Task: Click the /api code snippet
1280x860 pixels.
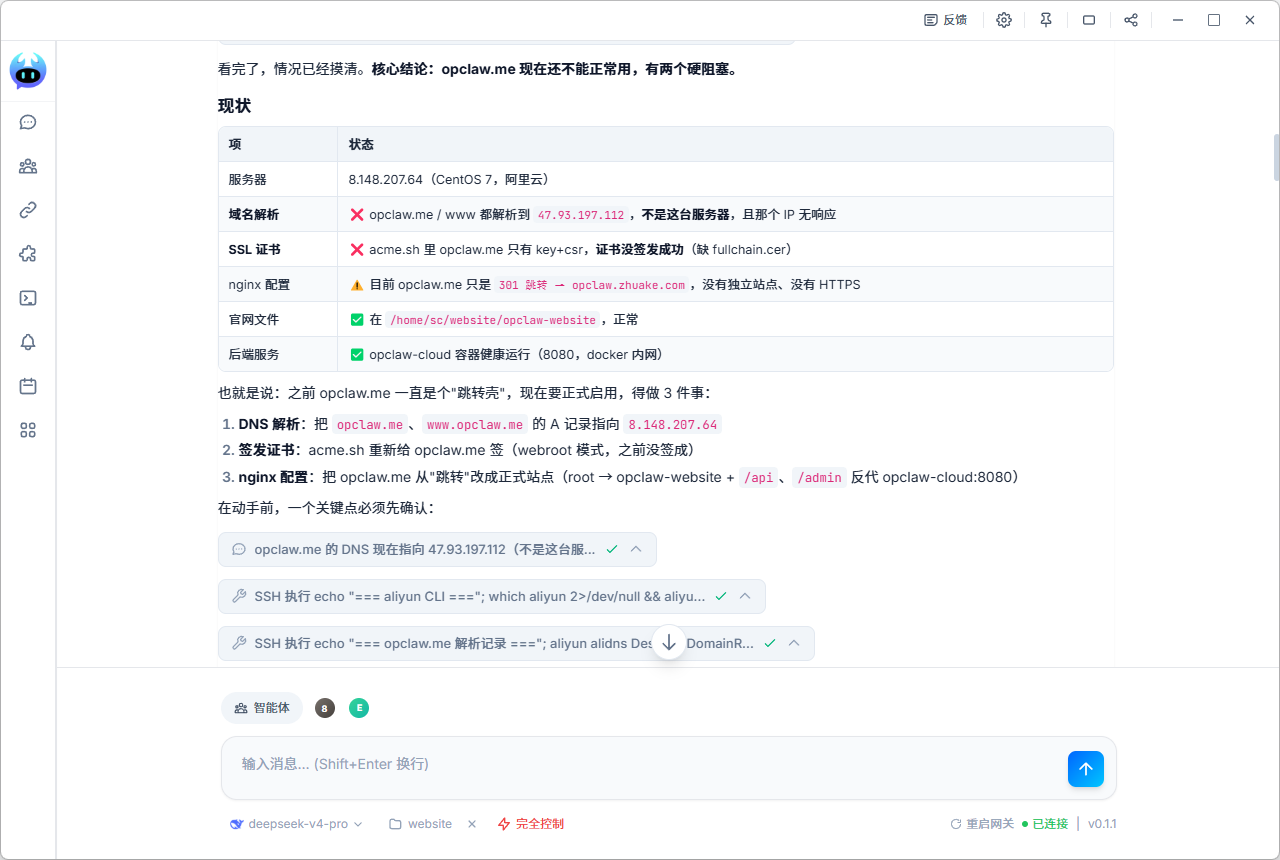Action: coord(758,477)
